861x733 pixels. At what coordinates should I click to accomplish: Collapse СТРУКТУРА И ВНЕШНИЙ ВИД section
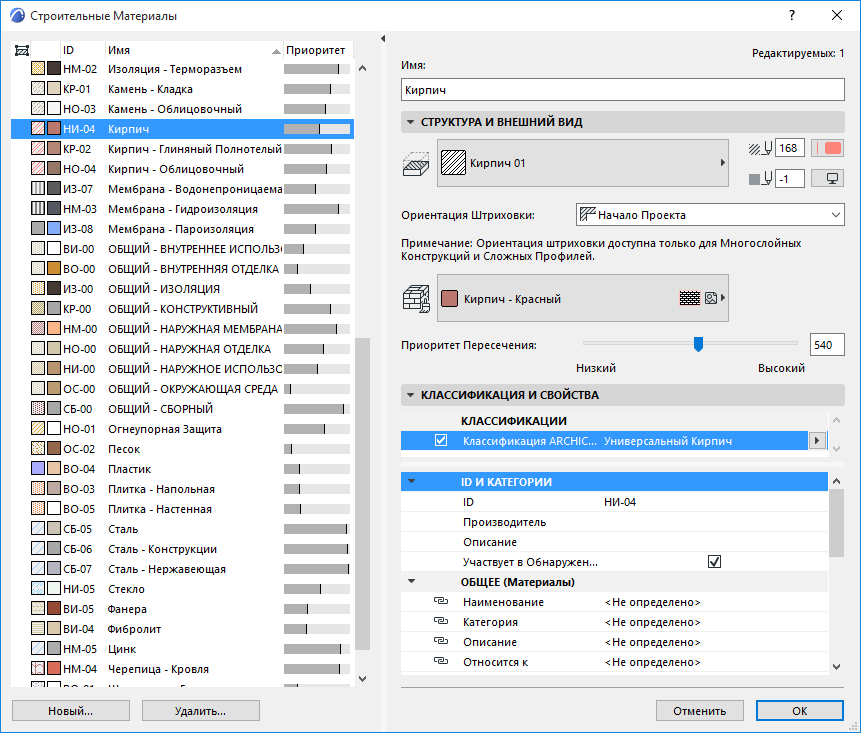pyautogui.click(x=410, y=122)
